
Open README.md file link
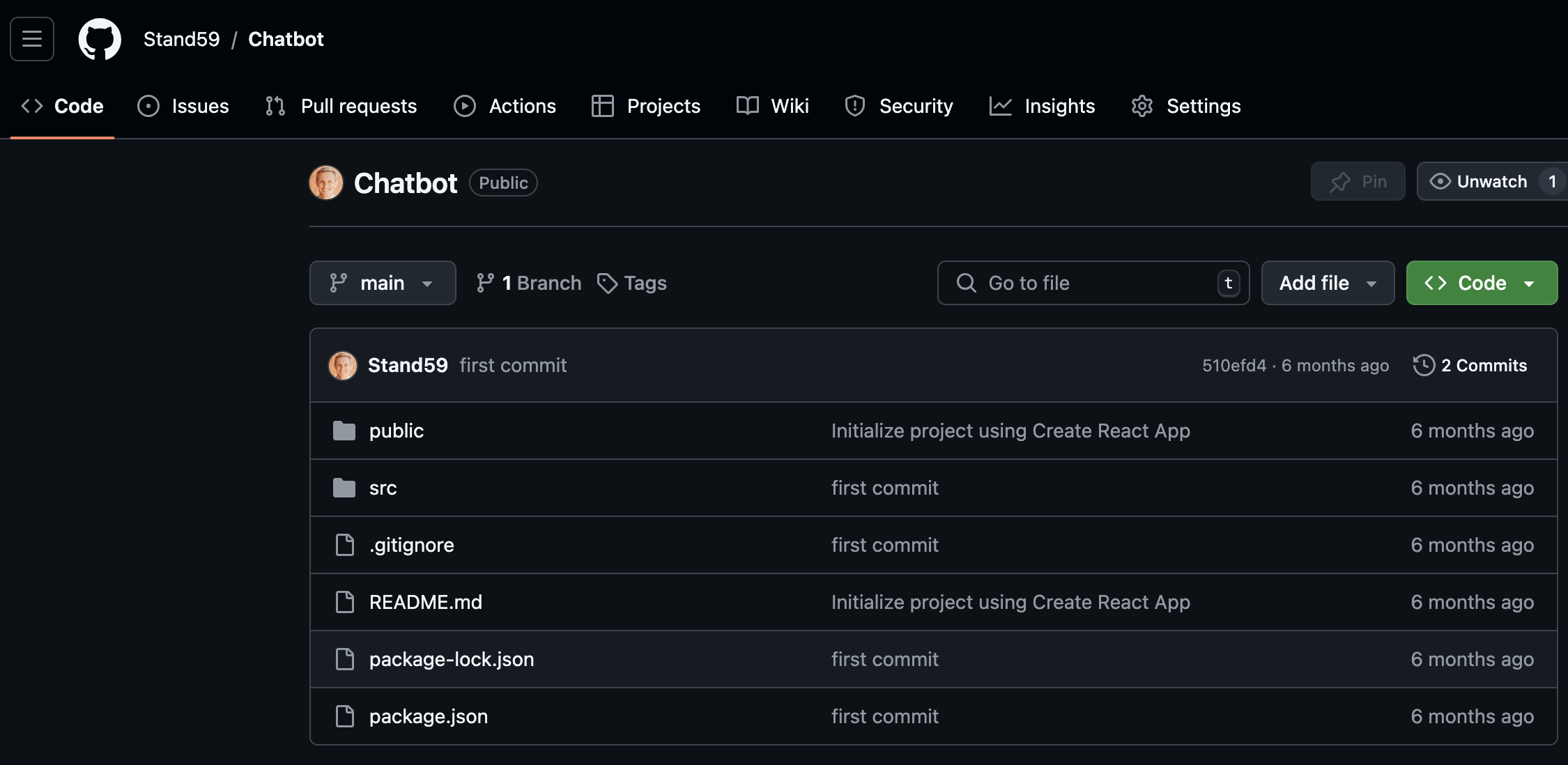(x=426, y=602)
